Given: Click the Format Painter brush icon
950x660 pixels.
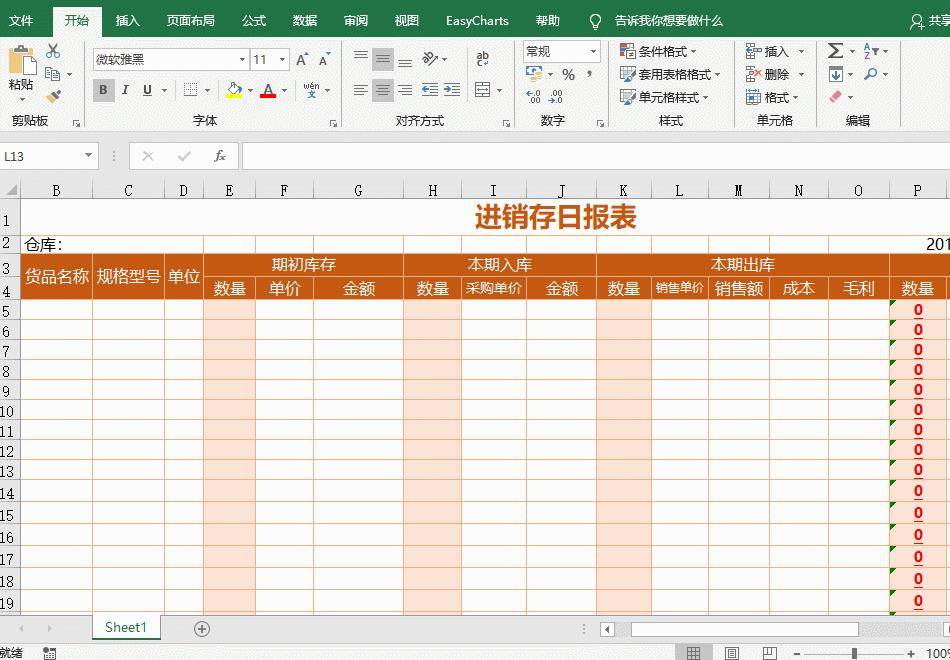Looking at the screenshot, I should (53, 96).
